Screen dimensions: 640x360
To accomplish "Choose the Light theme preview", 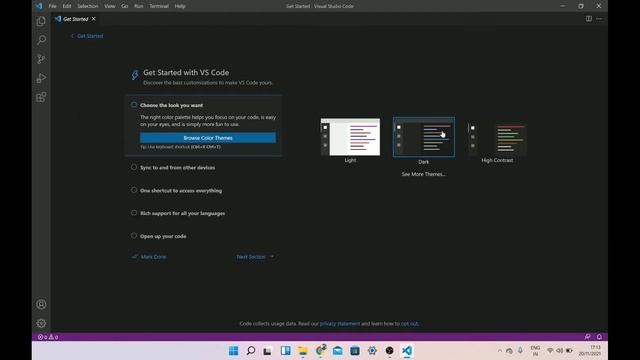I will point(350,137).
